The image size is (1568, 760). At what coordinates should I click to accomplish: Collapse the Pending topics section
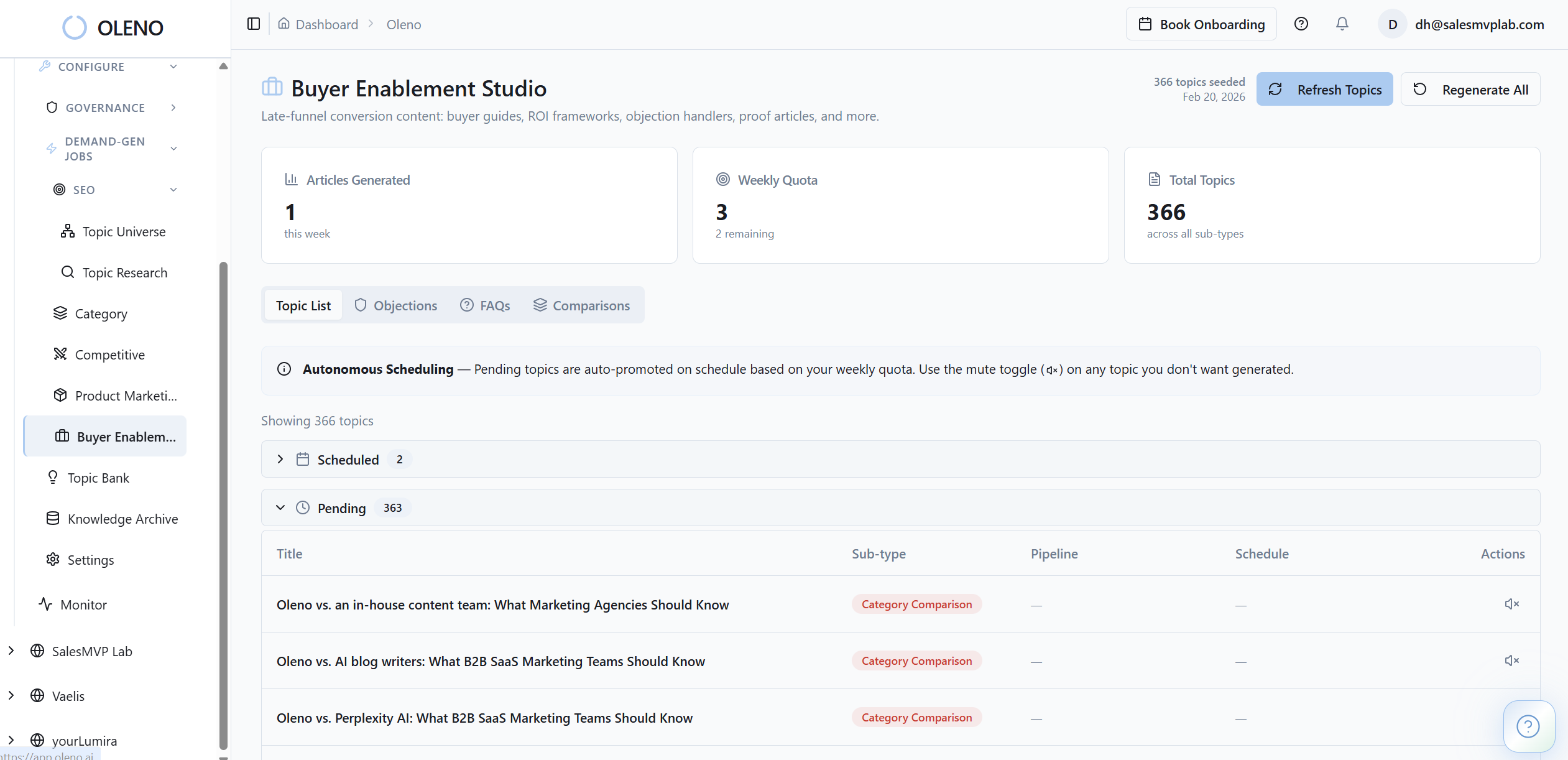(x=280, y=507)
